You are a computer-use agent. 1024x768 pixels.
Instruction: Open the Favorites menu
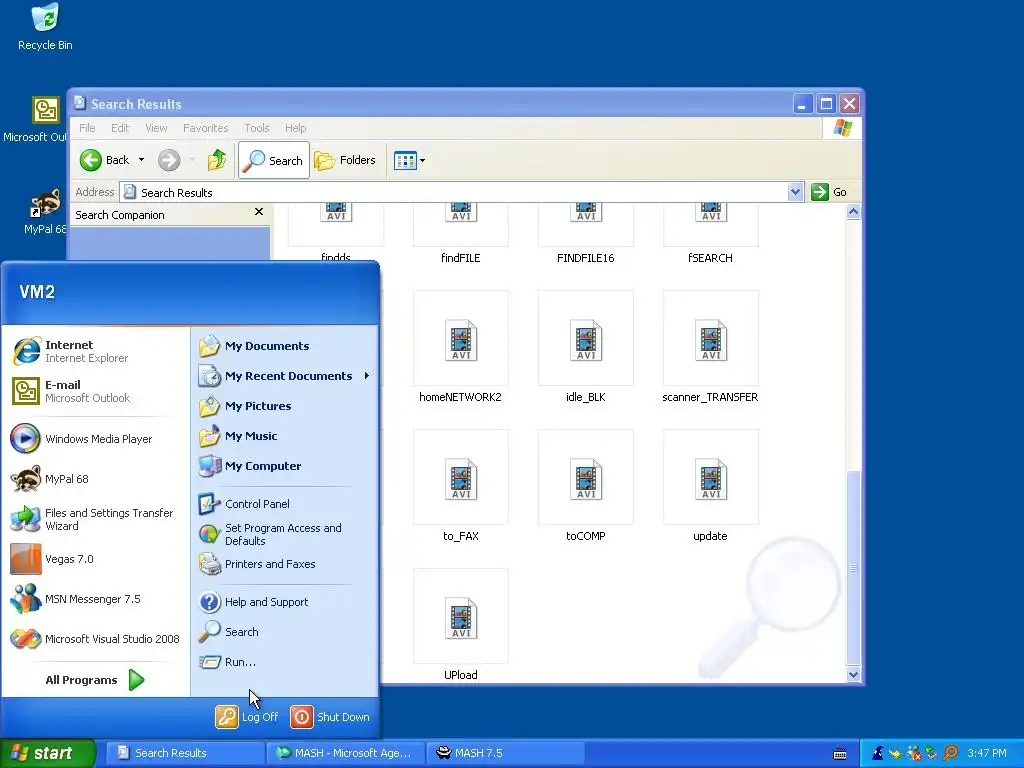pos(206,128)
